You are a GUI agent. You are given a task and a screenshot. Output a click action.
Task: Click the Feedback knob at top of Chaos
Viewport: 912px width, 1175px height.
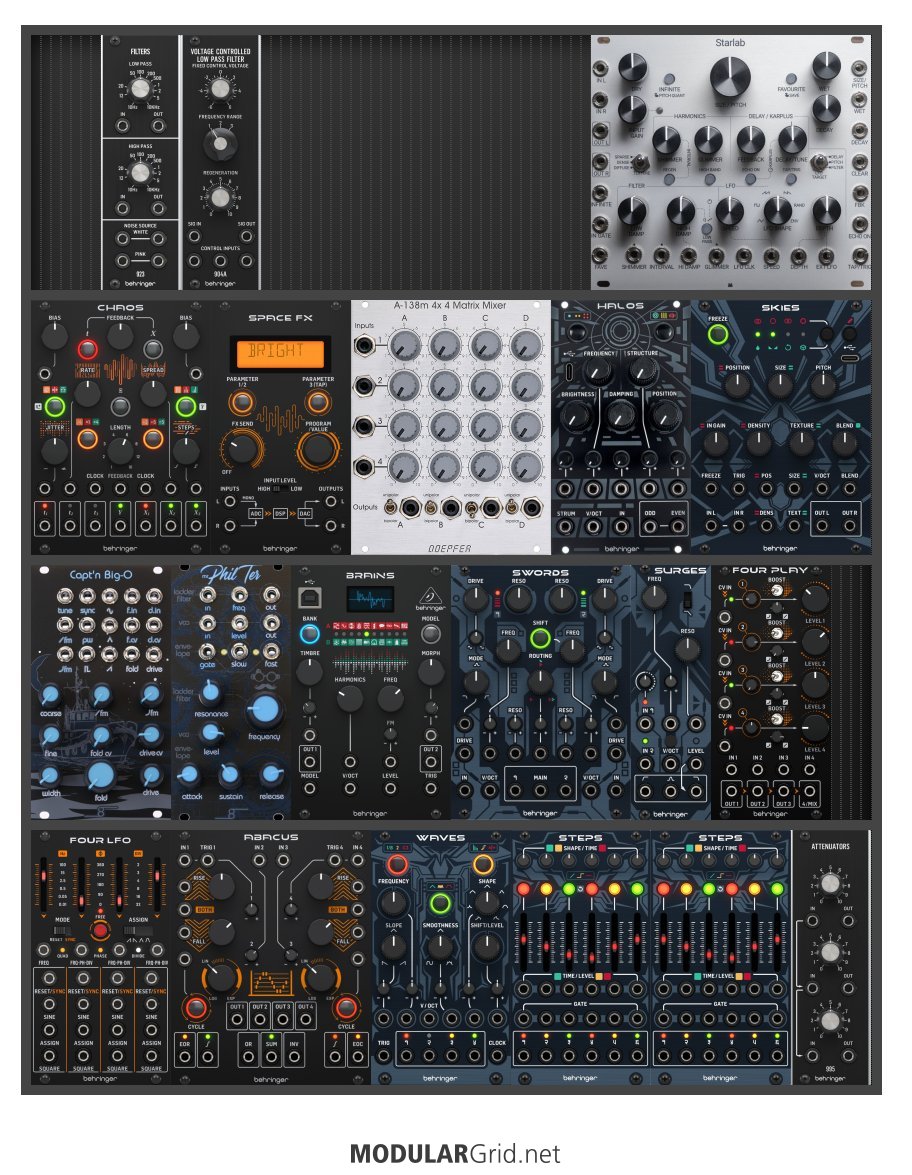[x=120, y=336]
